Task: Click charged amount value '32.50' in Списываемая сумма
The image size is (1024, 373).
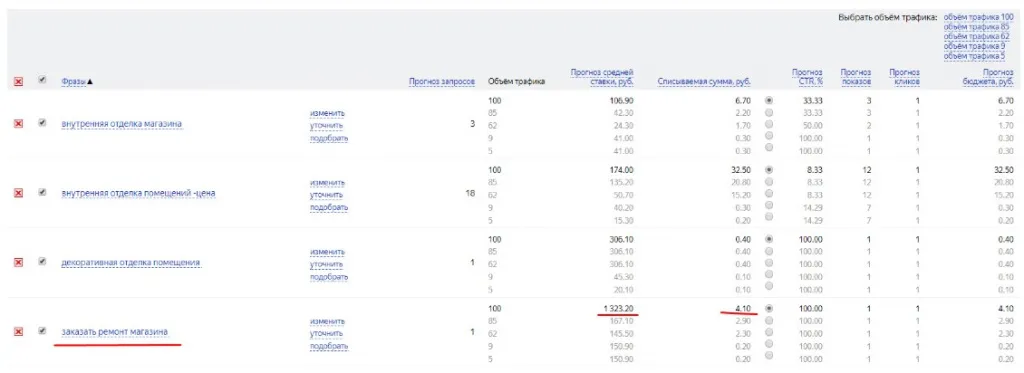Action: click(741, 170)
